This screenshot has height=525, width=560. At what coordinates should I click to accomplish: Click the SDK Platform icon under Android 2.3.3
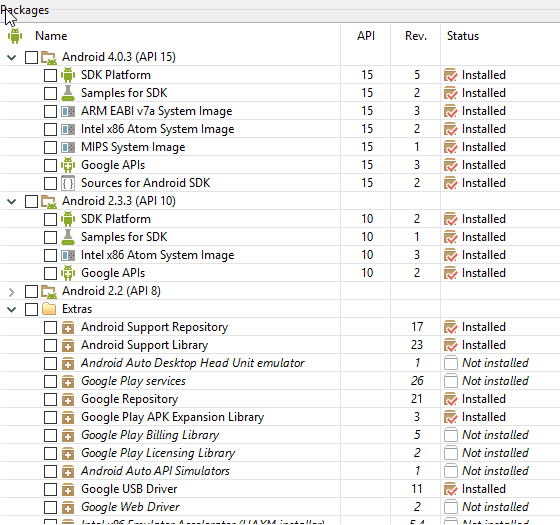tap(68, 219)
